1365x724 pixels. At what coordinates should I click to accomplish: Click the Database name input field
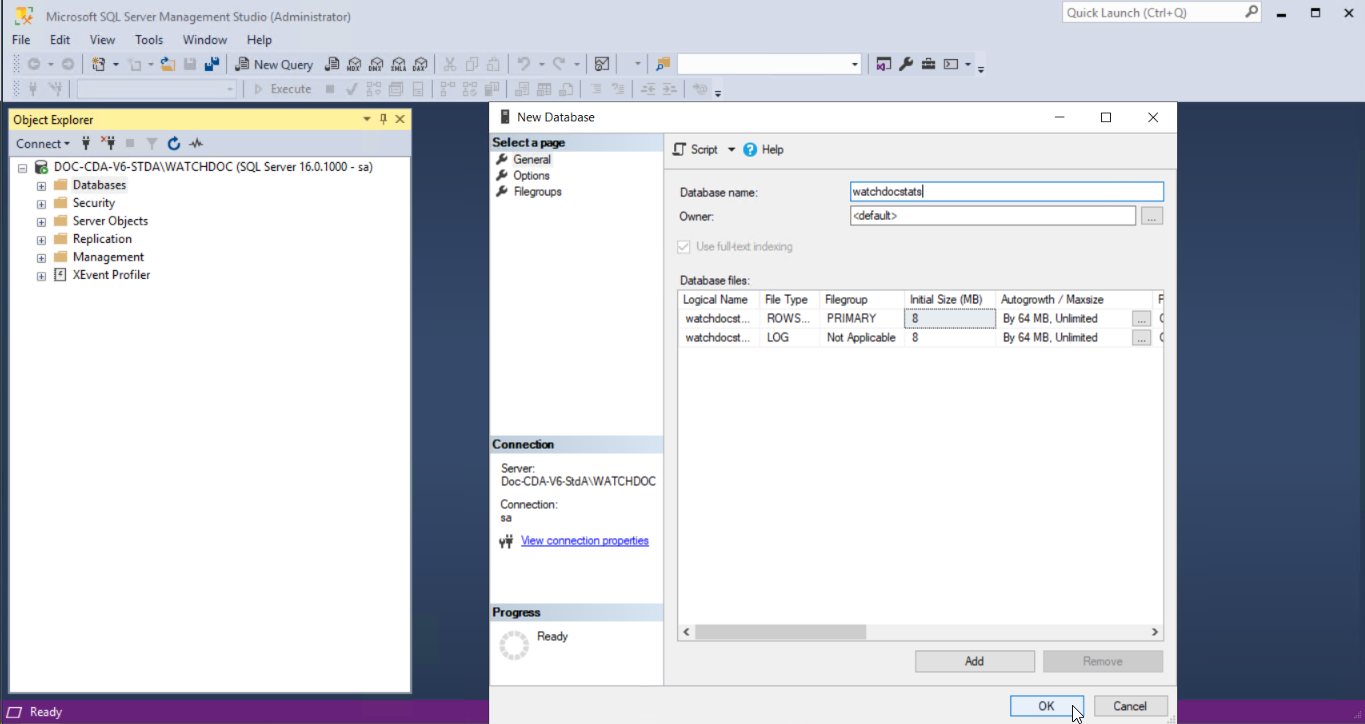pyautogui.click(x=1006, y=192)
